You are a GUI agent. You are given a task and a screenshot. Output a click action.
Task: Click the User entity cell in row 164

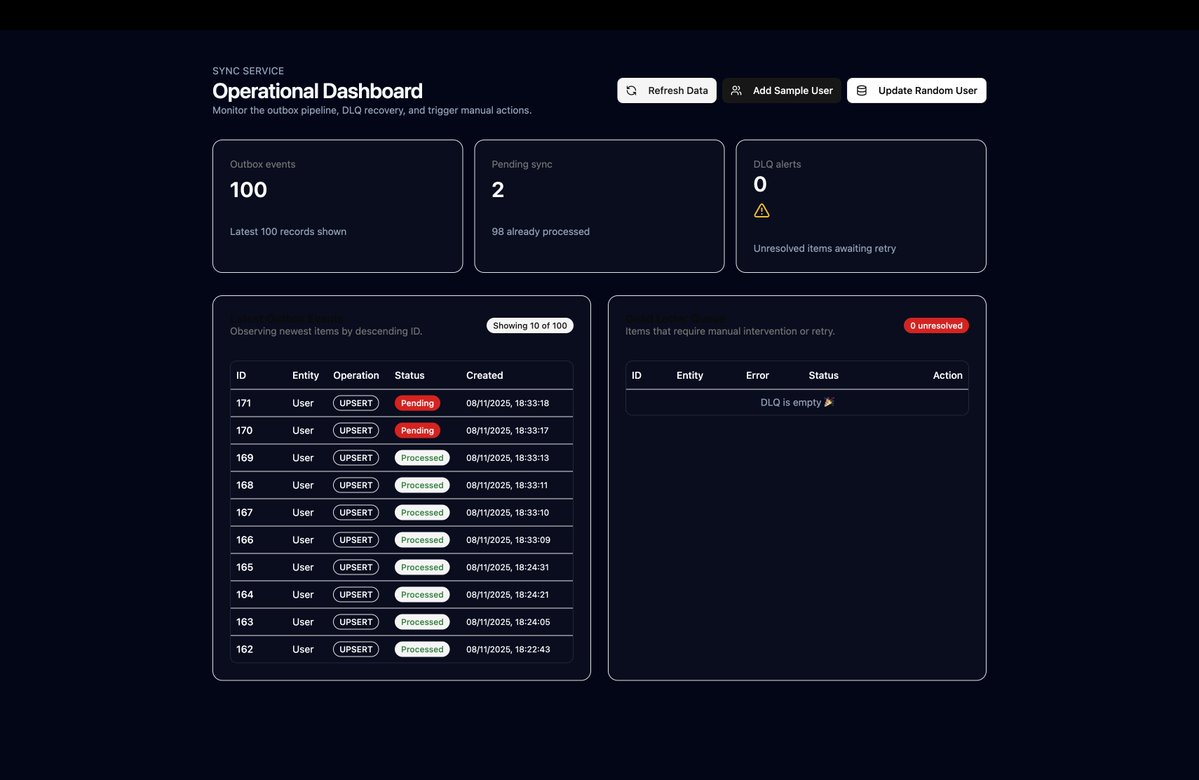(x=303, y=594)
